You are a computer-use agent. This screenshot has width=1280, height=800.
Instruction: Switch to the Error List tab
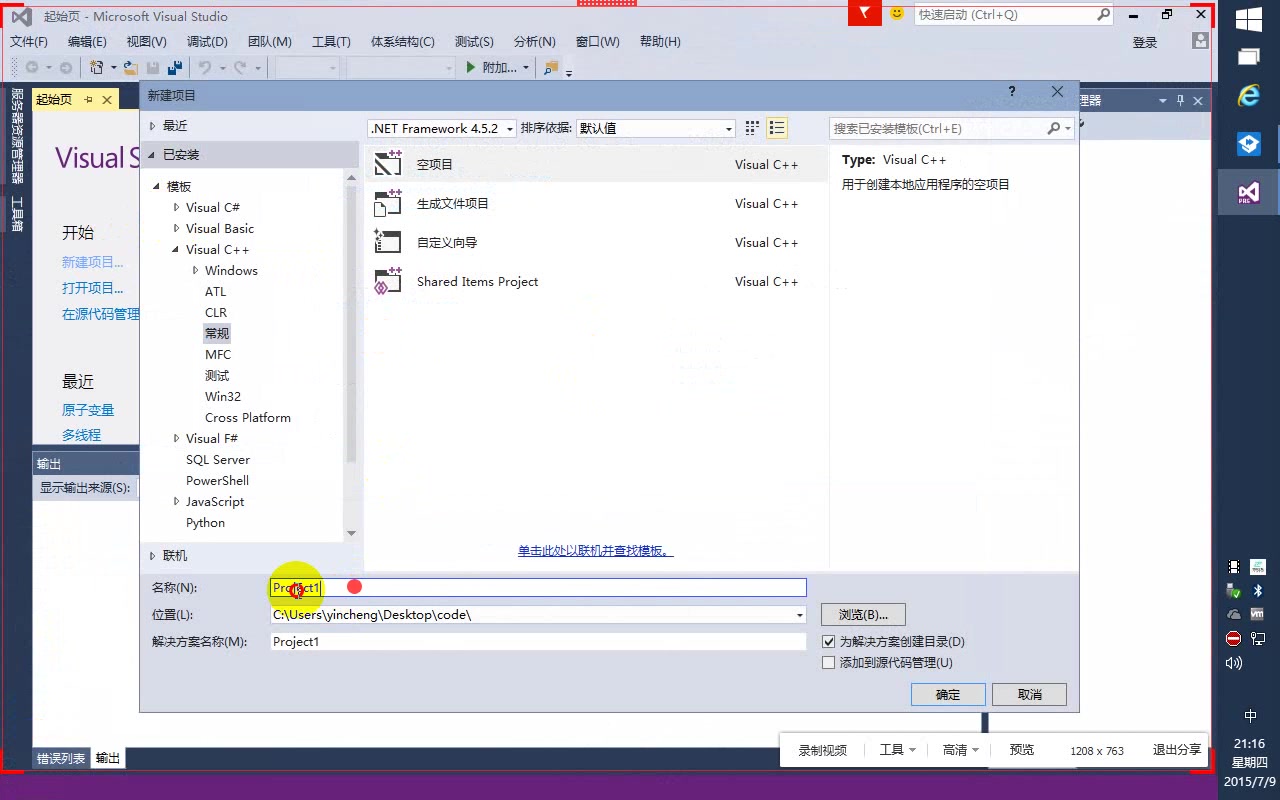(x=61, y=758)
